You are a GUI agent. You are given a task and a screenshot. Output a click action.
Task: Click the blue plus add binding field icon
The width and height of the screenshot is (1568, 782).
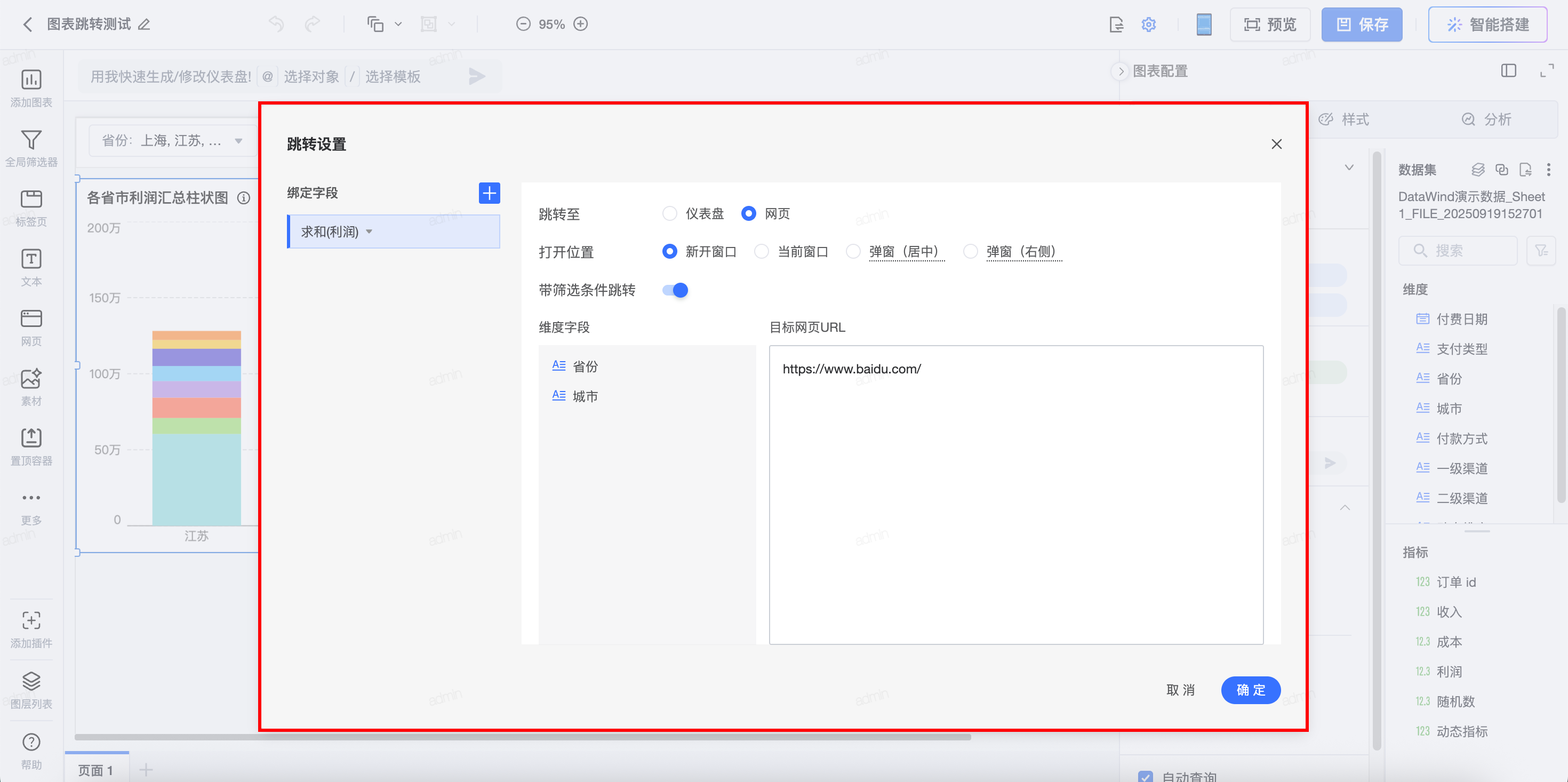click(489, 193)
